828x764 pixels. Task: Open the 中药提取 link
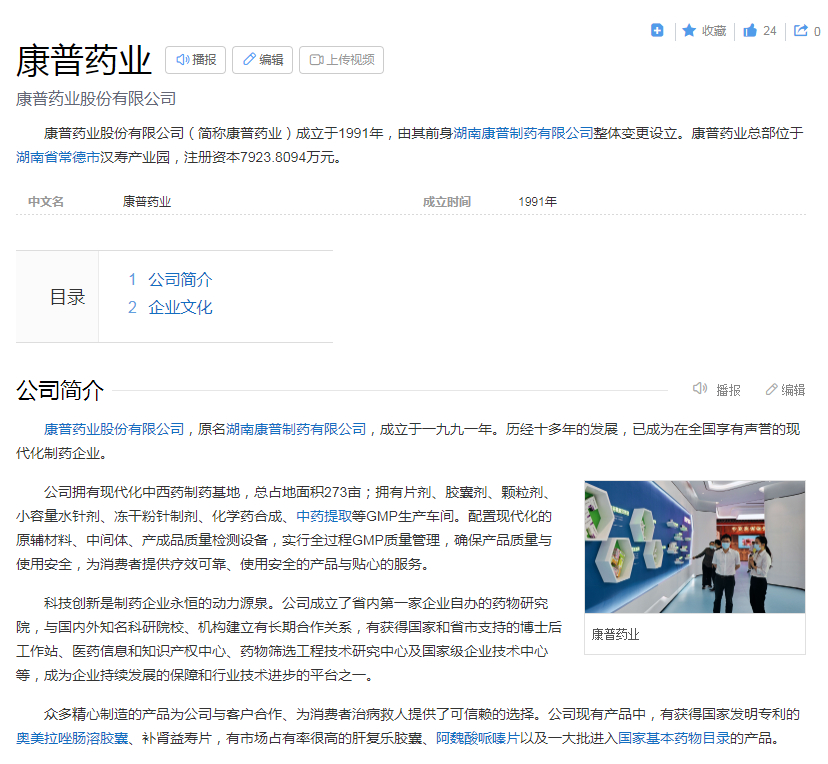coord(324,516)
